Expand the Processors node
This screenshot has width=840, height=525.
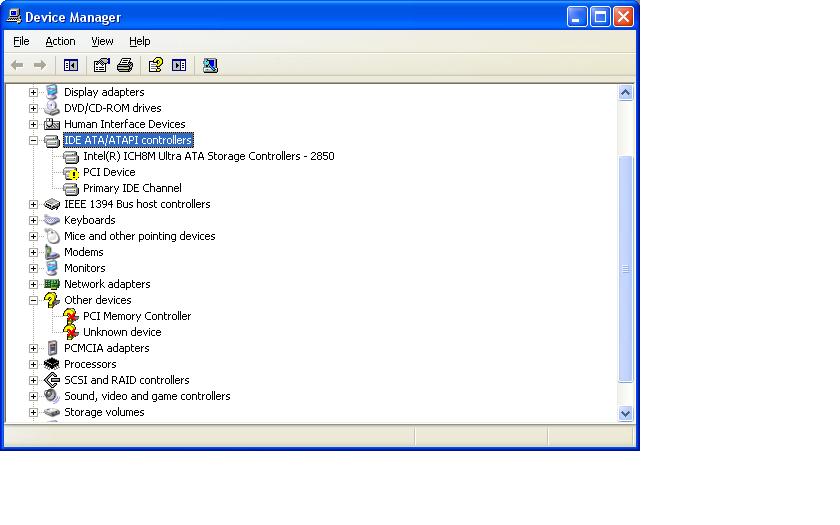click(33, 364)
